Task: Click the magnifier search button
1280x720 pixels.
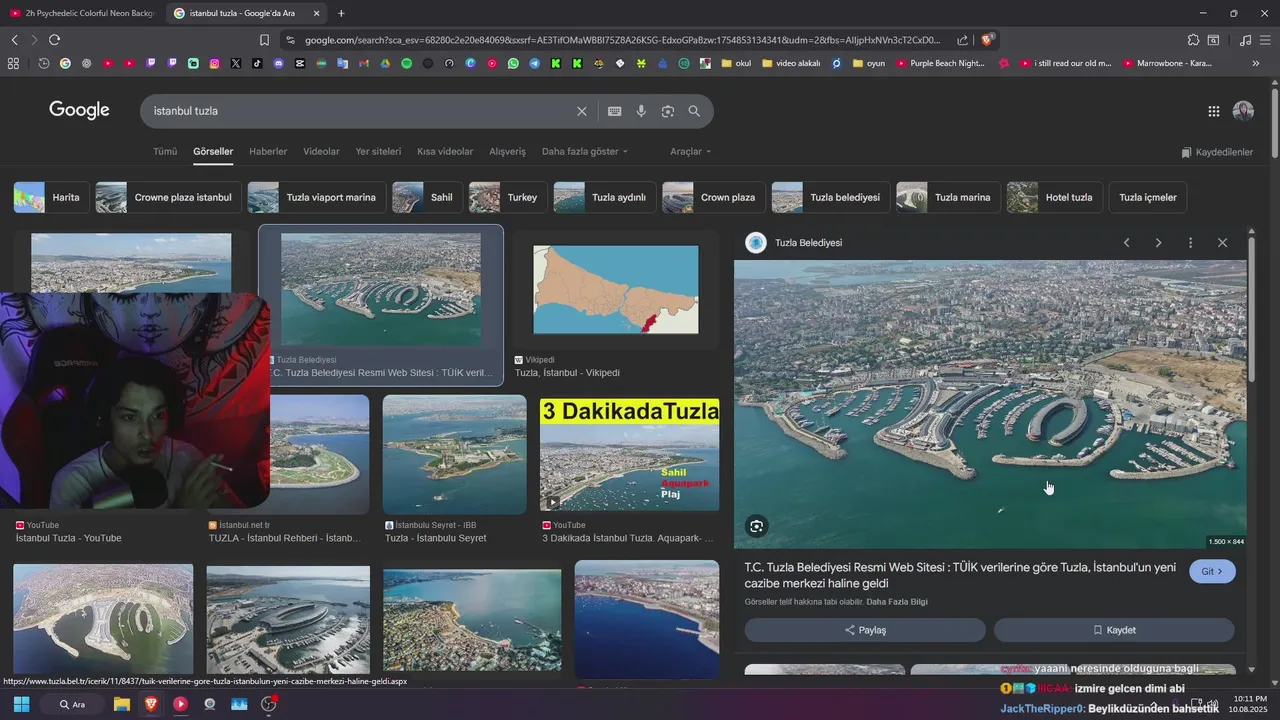Action: point(694,111)
